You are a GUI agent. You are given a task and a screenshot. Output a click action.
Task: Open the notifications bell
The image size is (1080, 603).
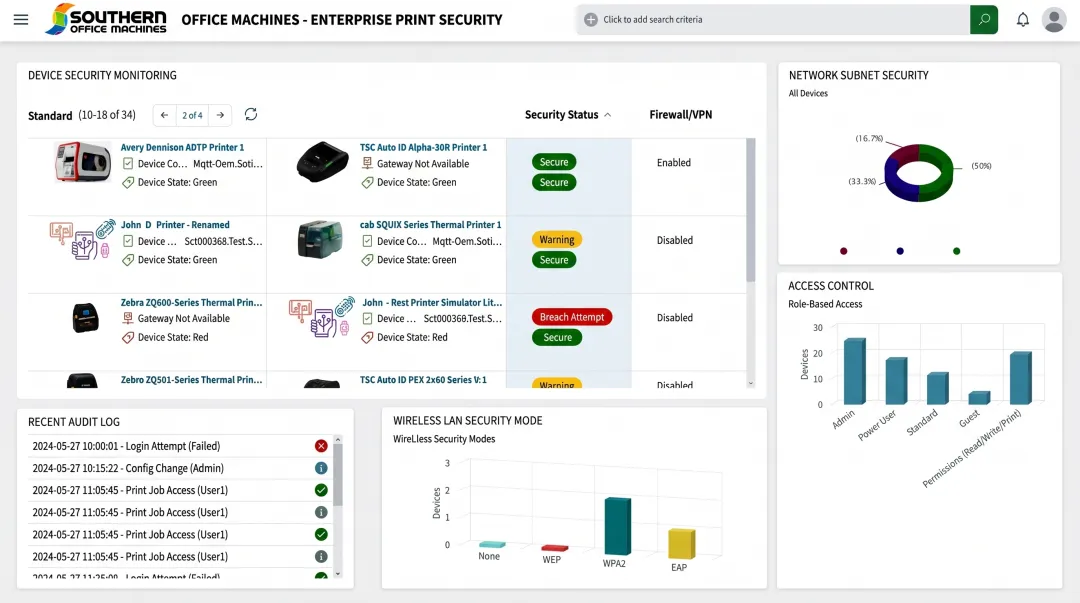(x=1023, y=19)
